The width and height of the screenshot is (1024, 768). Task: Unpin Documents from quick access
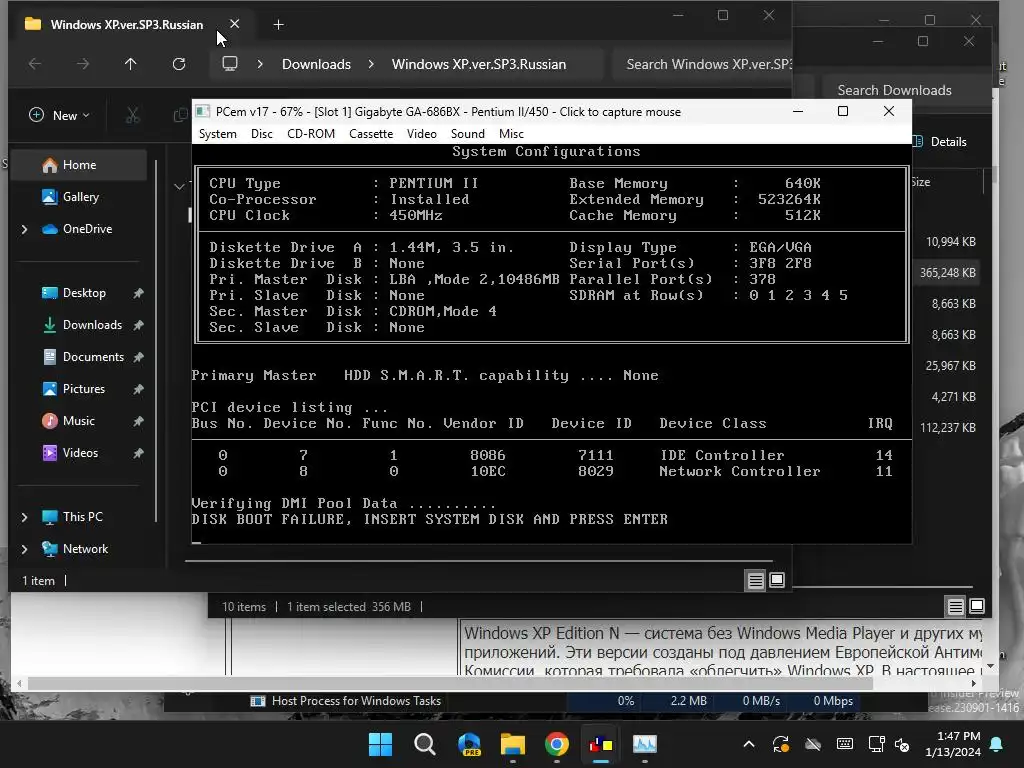(x=138, y=357)
